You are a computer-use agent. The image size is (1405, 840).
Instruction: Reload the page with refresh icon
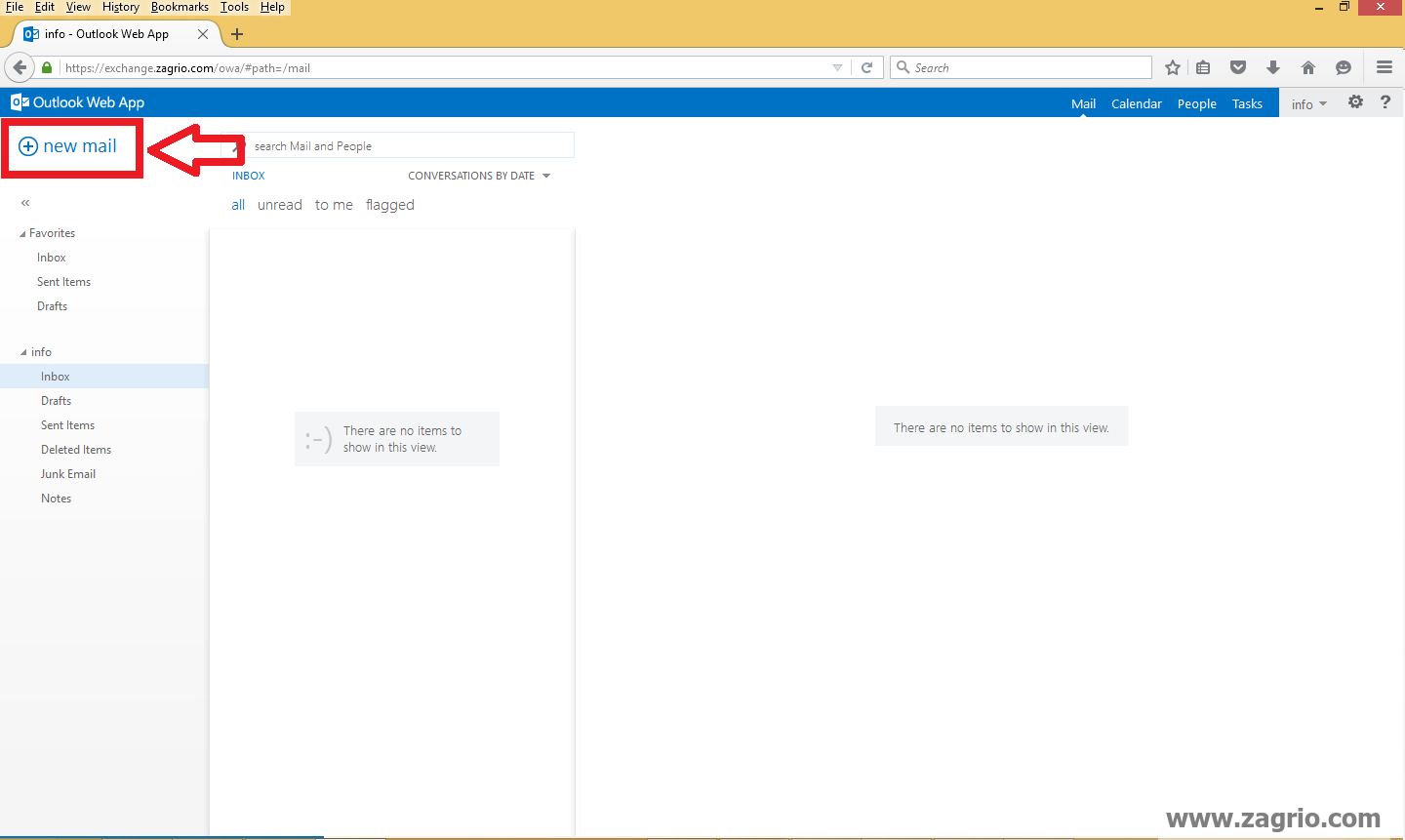[866, 67]
